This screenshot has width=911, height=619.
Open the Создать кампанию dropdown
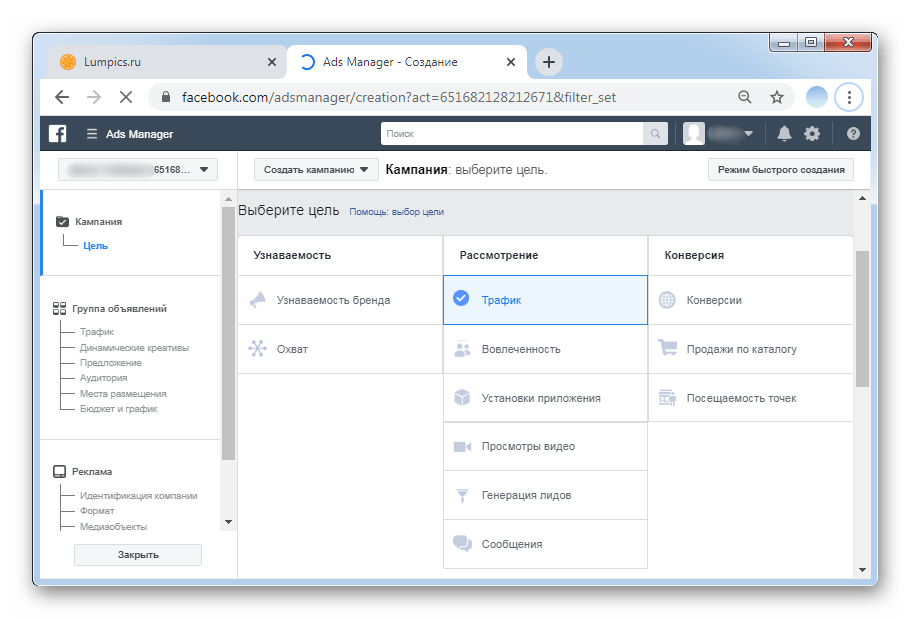point(316,170)
